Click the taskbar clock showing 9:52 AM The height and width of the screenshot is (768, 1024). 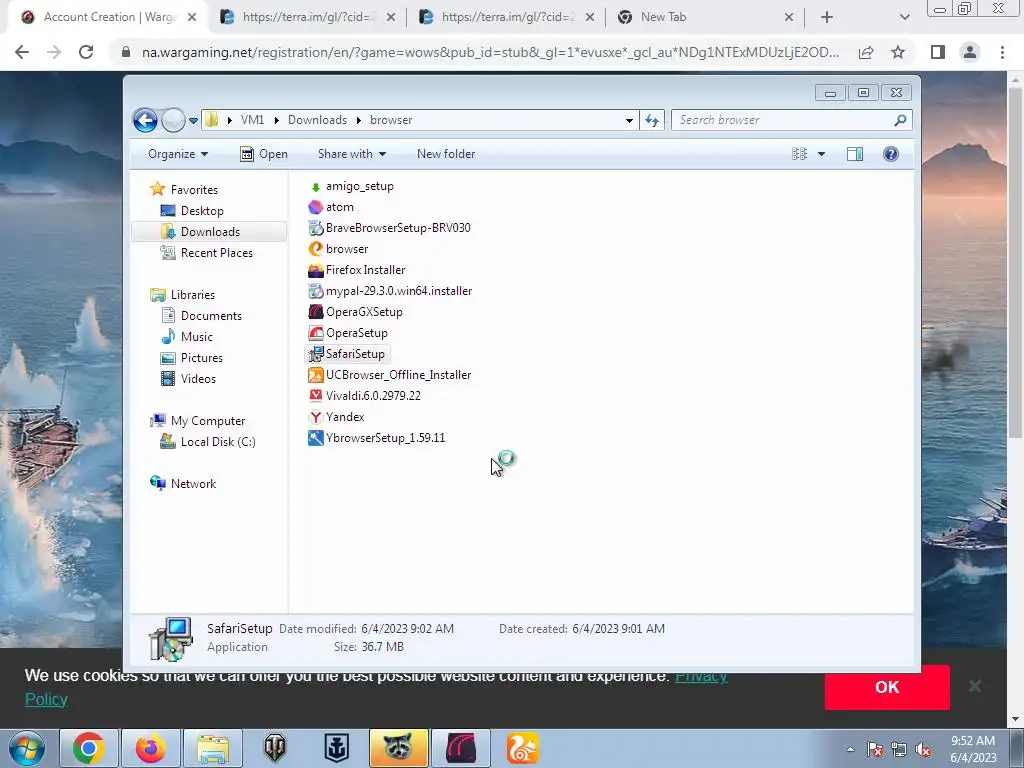coord(973,749)
